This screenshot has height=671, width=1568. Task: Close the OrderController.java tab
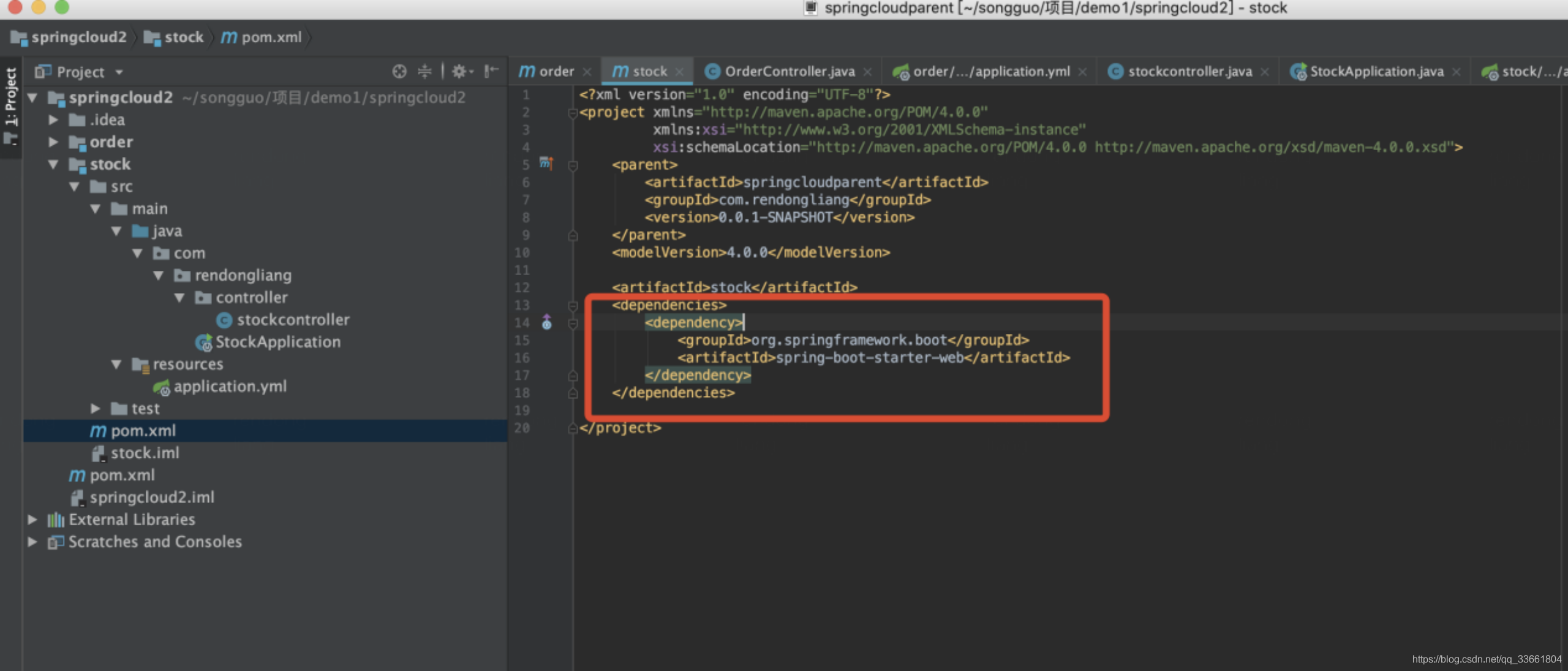click(867, 72)
